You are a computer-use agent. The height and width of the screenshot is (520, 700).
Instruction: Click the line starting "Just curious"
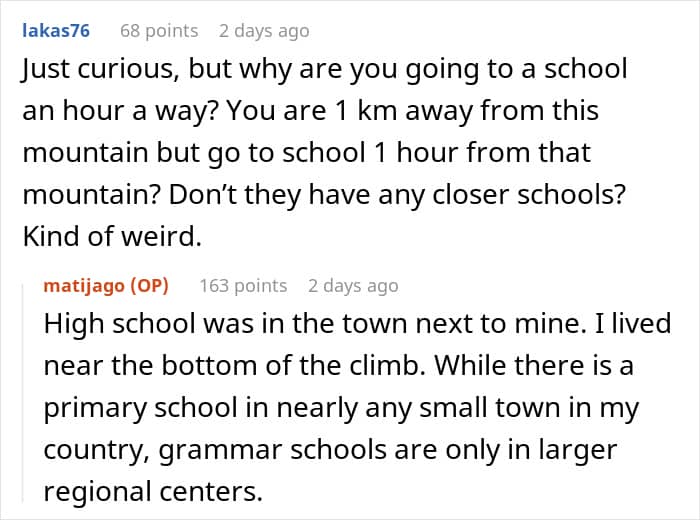(324, 70)
